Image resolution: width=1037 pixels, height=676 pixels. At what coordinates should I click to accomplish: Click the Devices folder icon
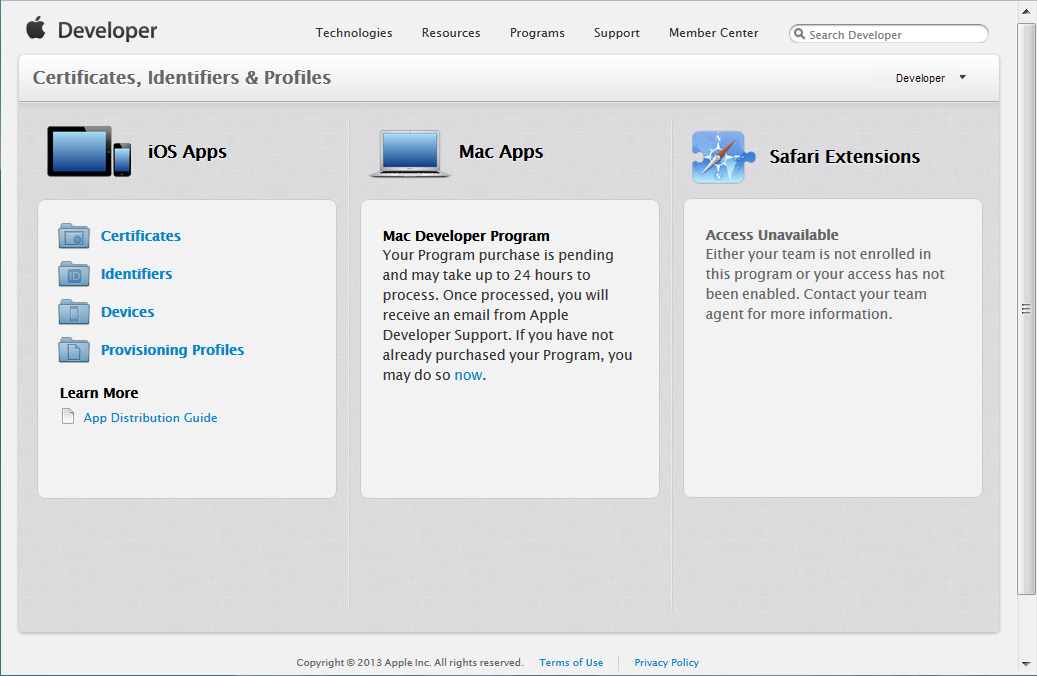tap(74, 312)
